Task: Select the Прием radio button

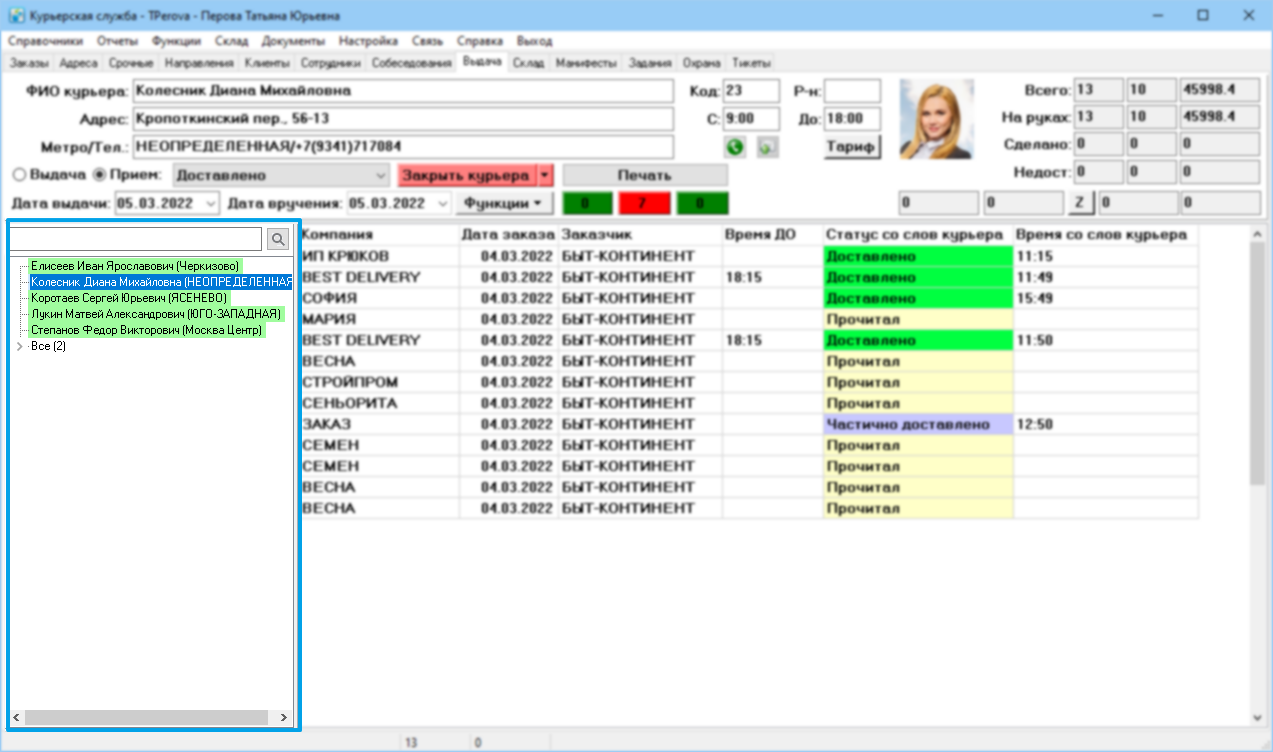Action: tap(99, 175)
